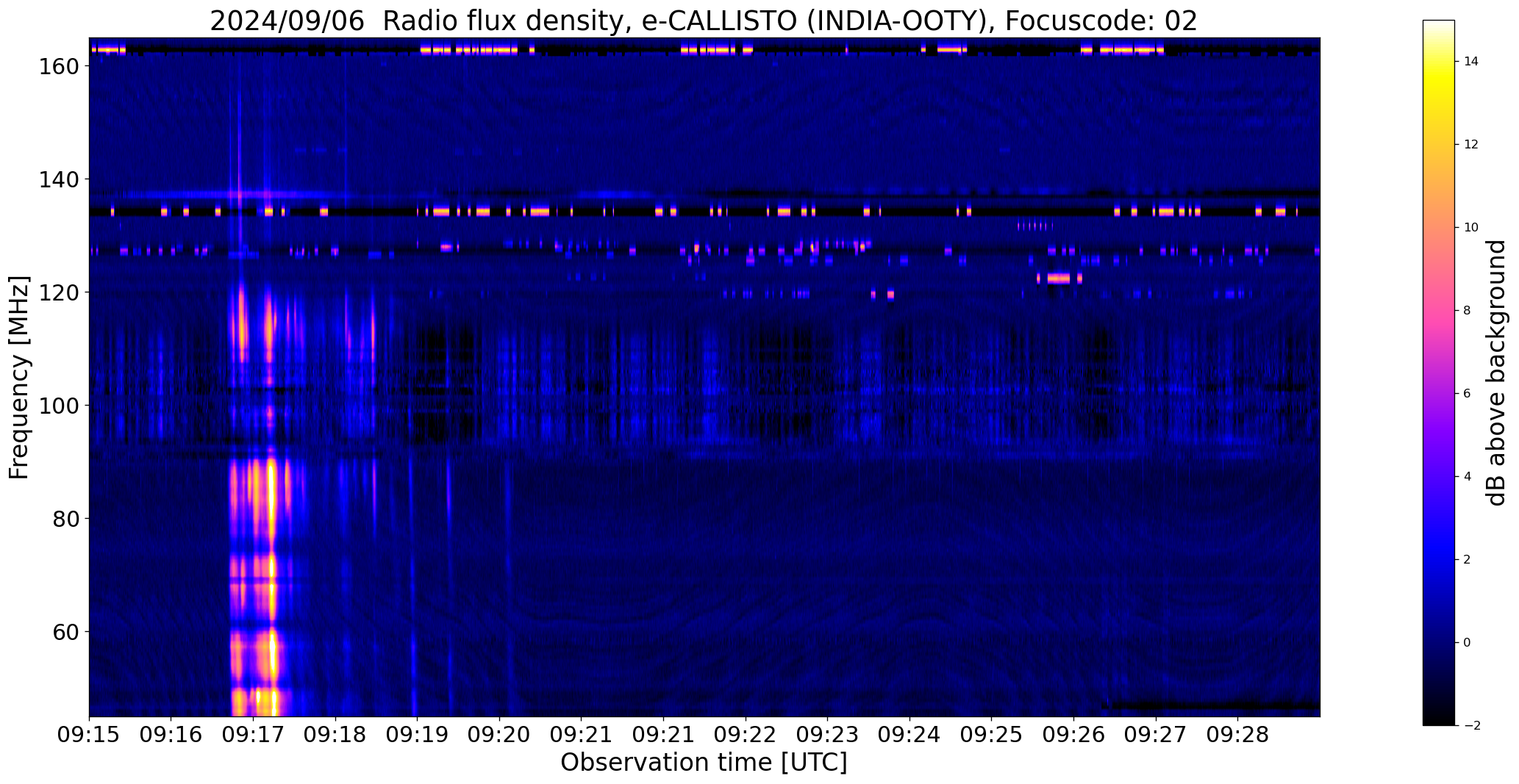This screenshot has height=784, width=1519.
Task: Click the 60 tick on frequency axis
Action: 66,632
